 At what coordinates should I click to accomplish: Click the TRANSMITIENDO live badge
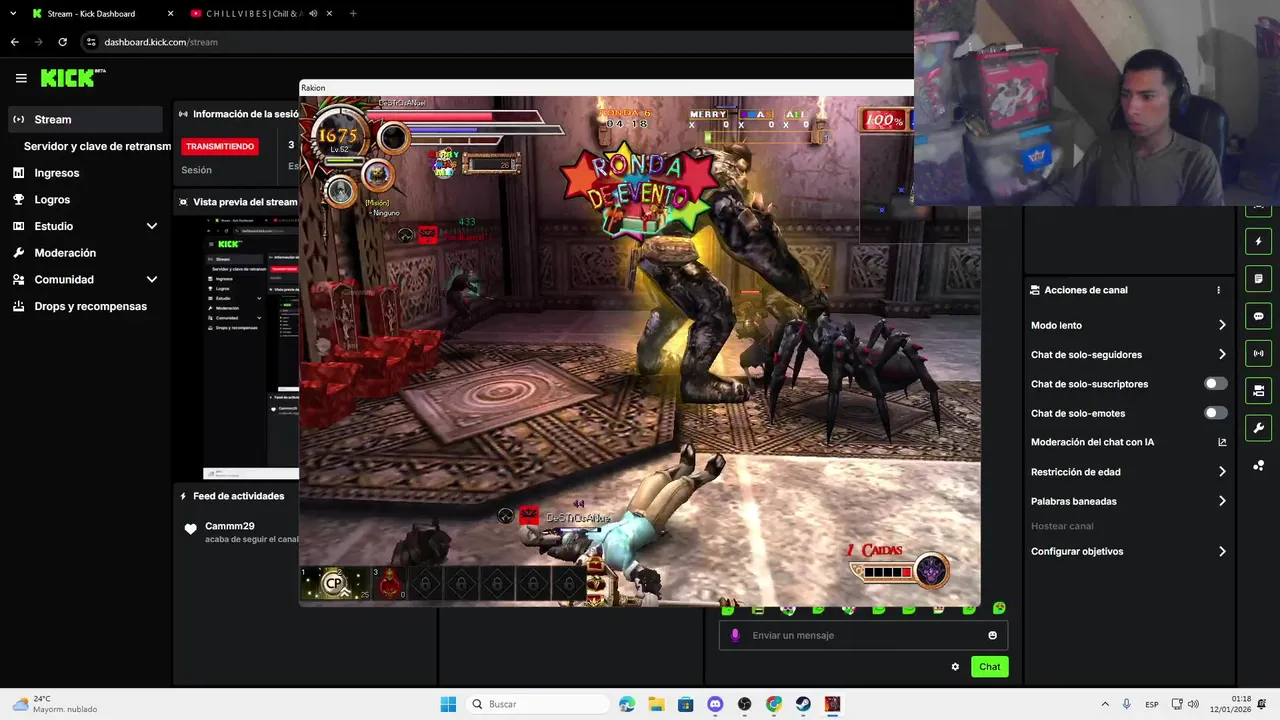click(220, 146)
